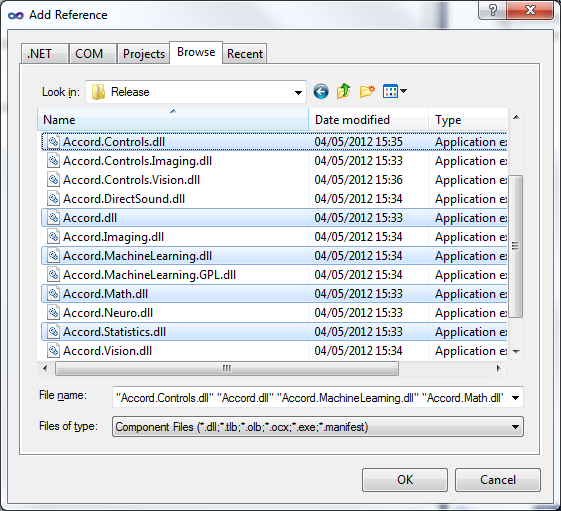Expand the View Menu dropdown arrow

point(403,91)
